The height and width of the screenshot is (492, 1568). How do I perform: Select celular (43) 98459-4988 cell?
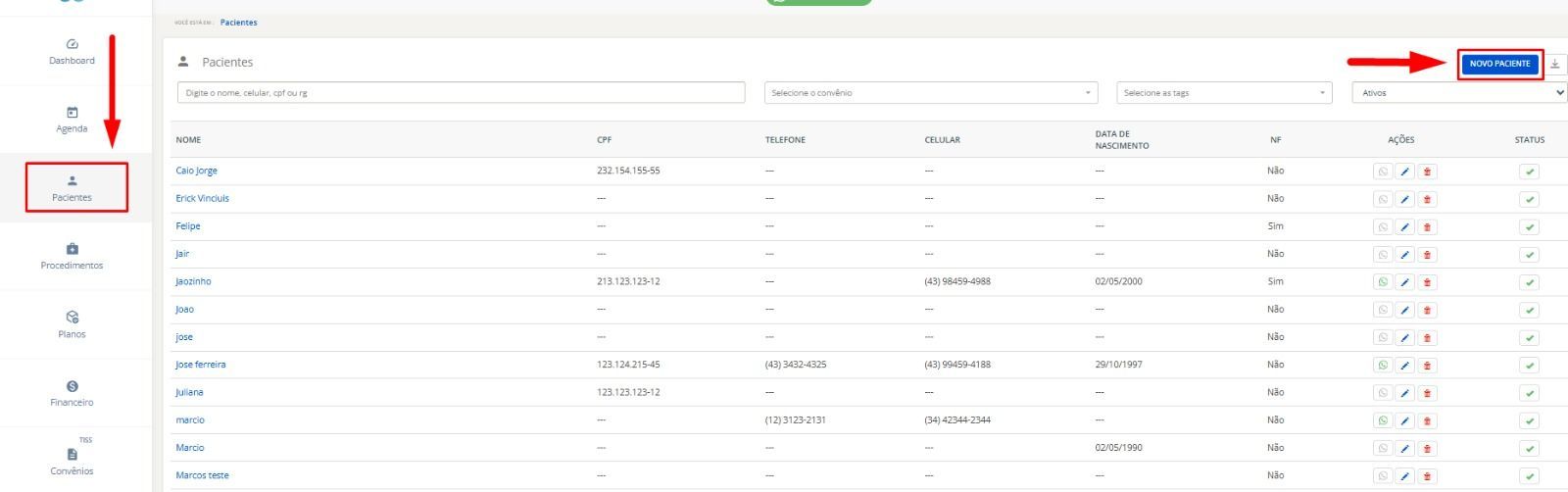pyautogui.click(x=957, y=281)
